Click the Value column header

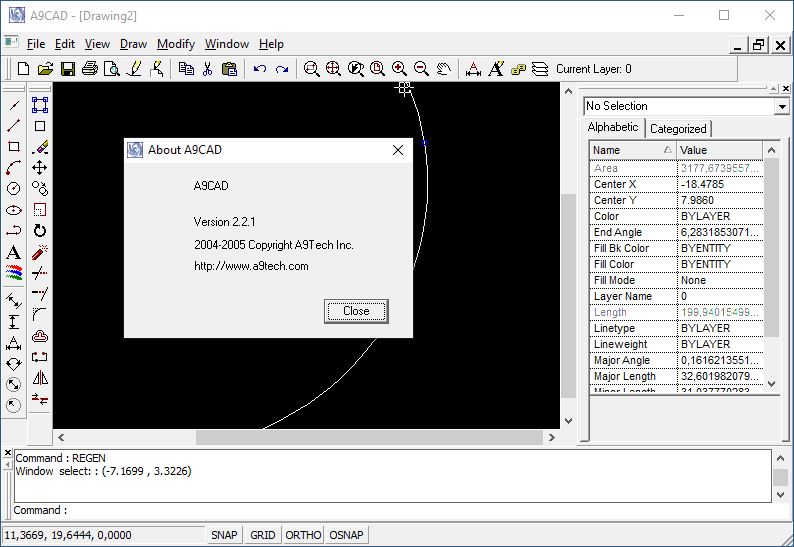click(x=720, y=150)
